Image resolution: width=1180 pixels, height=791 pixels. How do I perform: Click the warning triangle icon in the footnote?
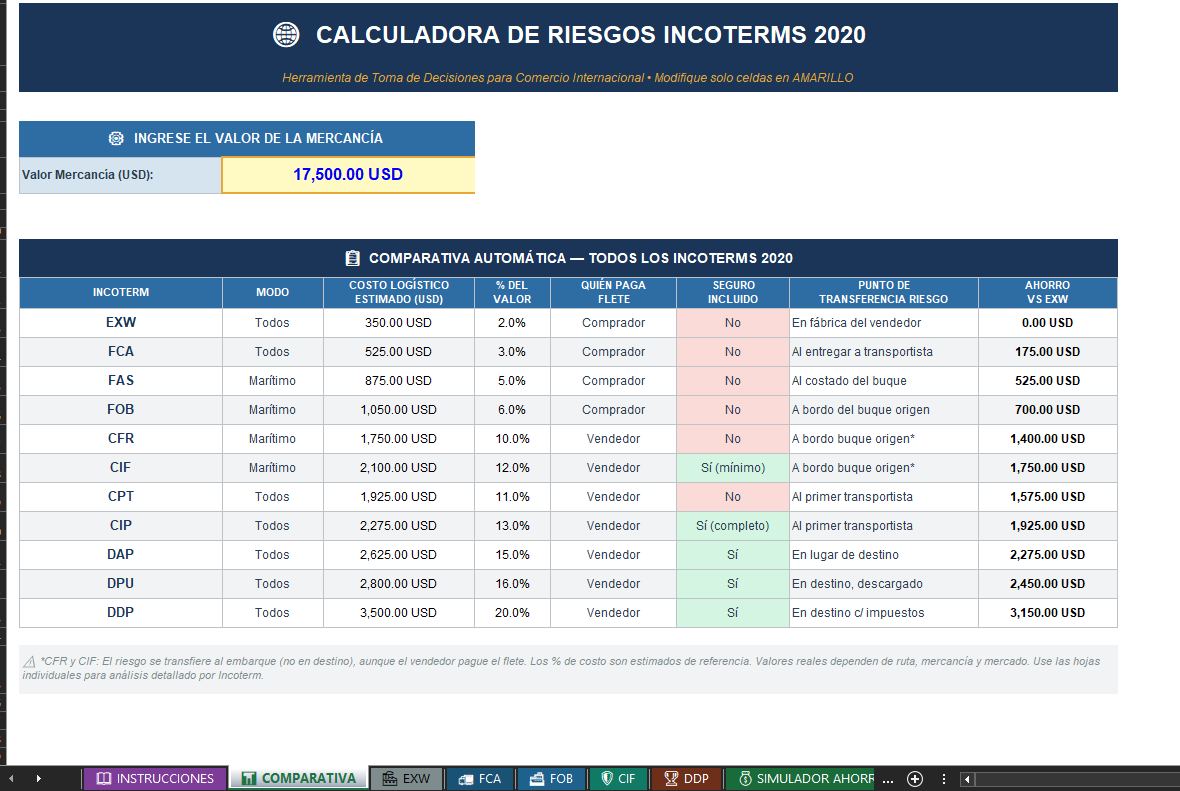pos(30,662)
